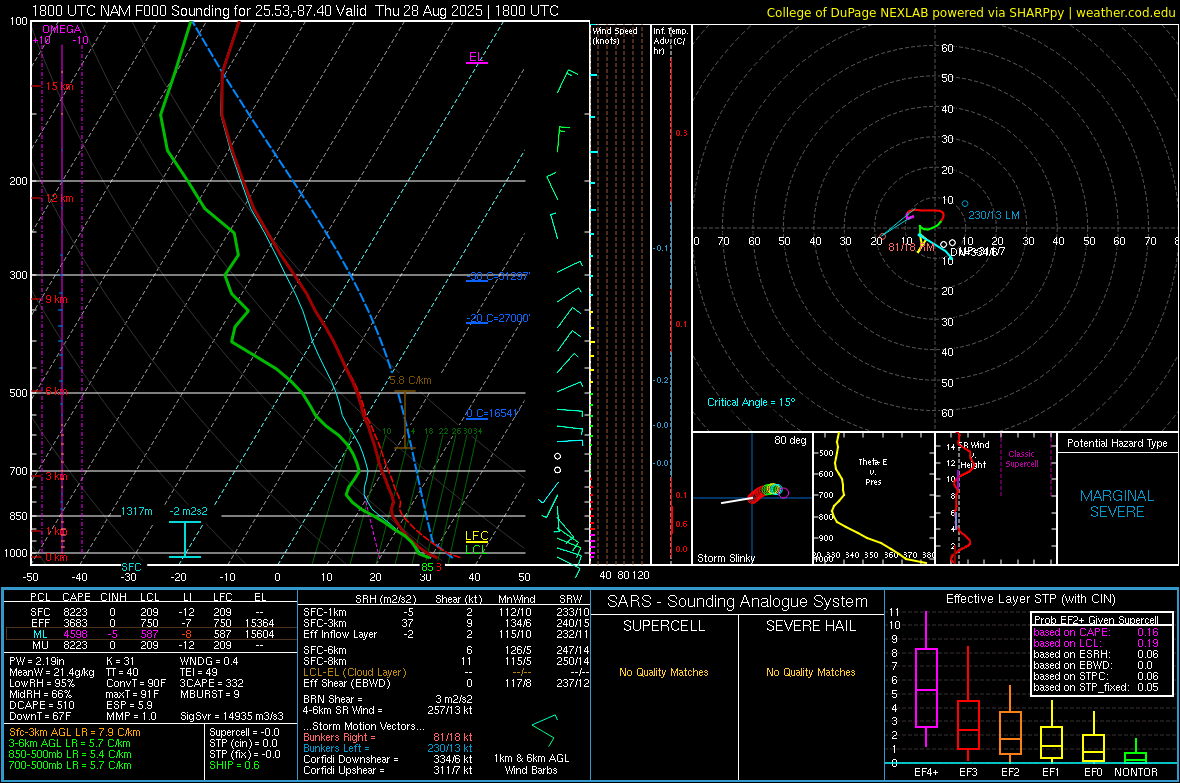Click No Quality Matches under SEVERE HAIL
This screenshot has height=783, width=1180.
point(810,672)
